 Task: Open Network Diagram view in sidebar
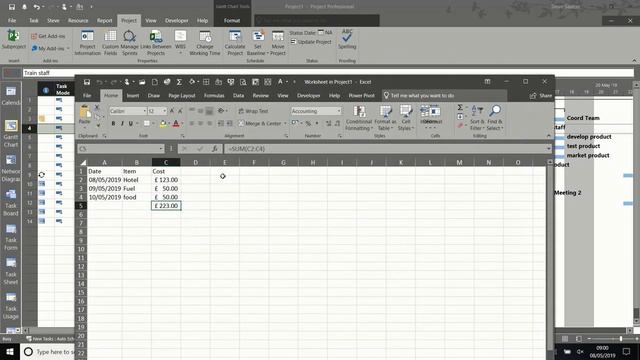pyautogui.click(x=11, y=168)
